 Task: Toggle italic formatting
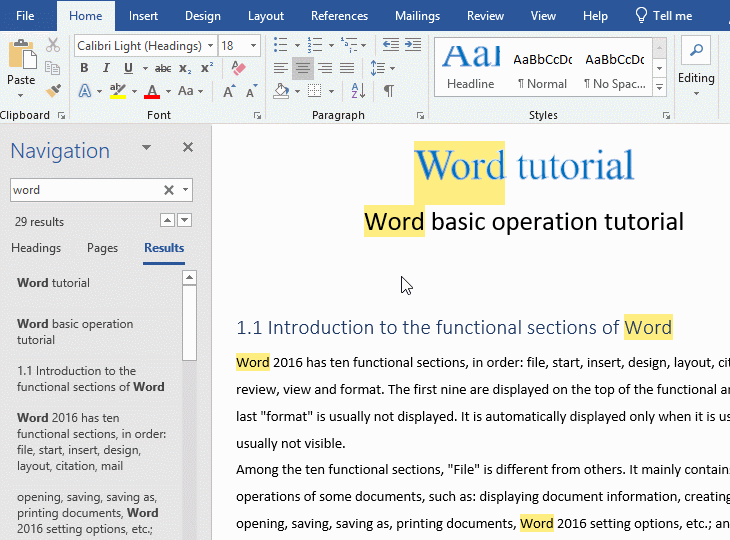pos(106,68)
